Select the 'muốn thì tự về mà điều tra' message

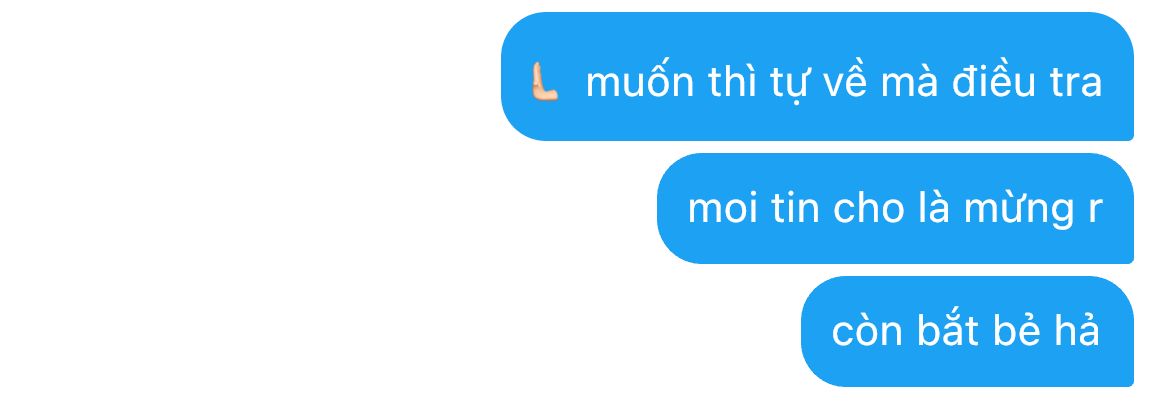click(817, 76)
